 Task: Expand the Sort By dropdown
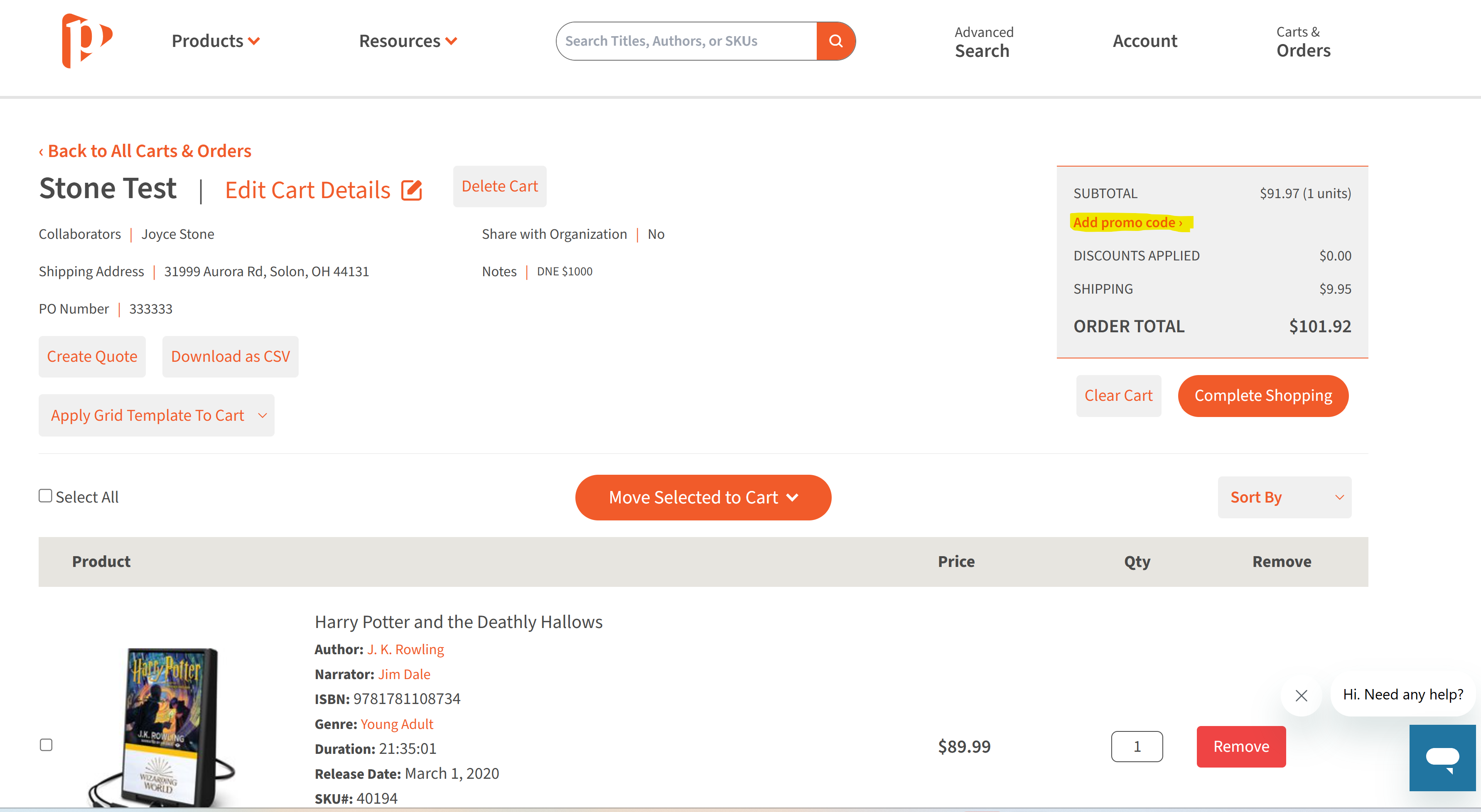click(1284, 497)
